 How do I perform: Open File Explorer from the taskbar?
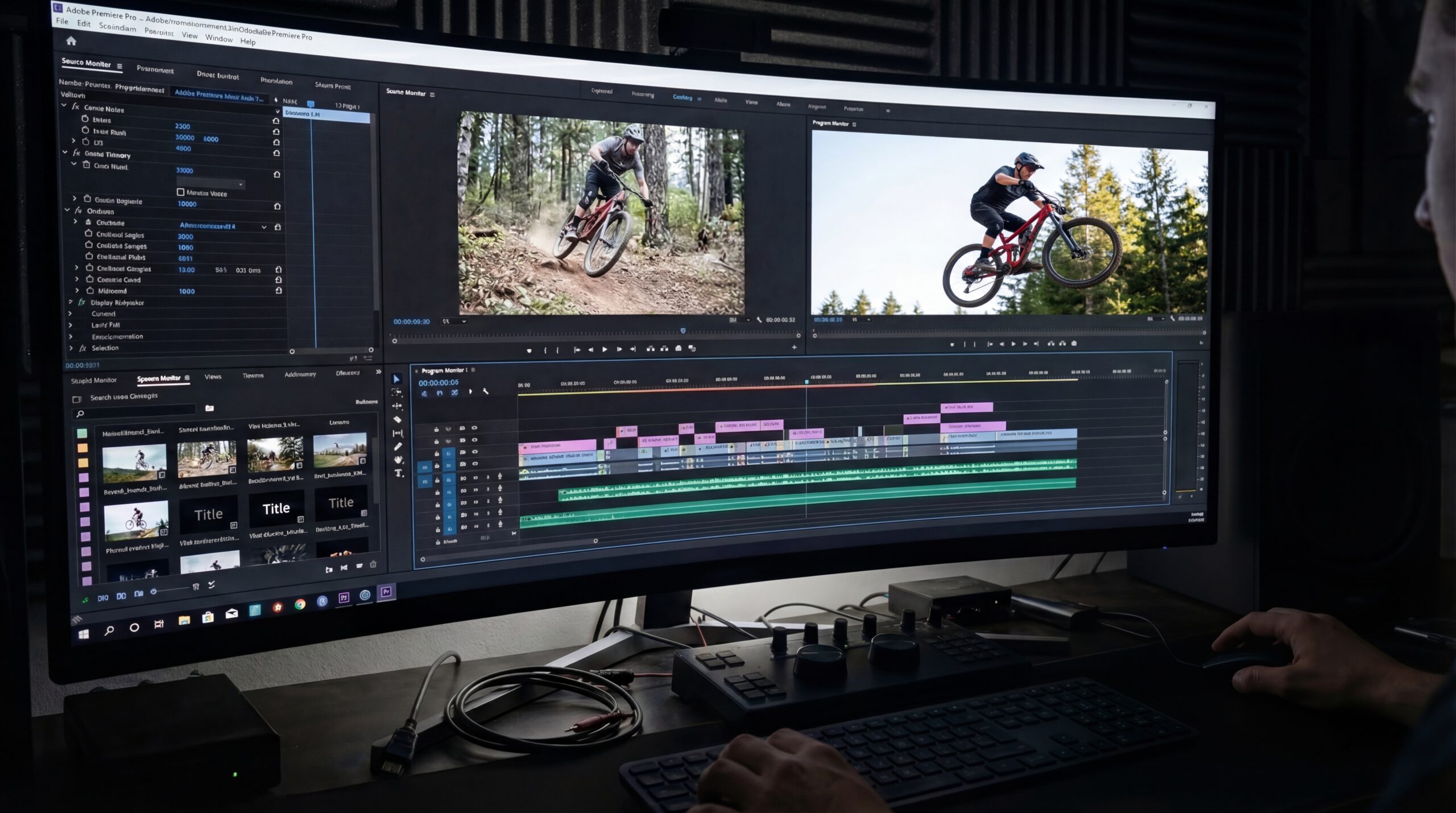point(184,620)
